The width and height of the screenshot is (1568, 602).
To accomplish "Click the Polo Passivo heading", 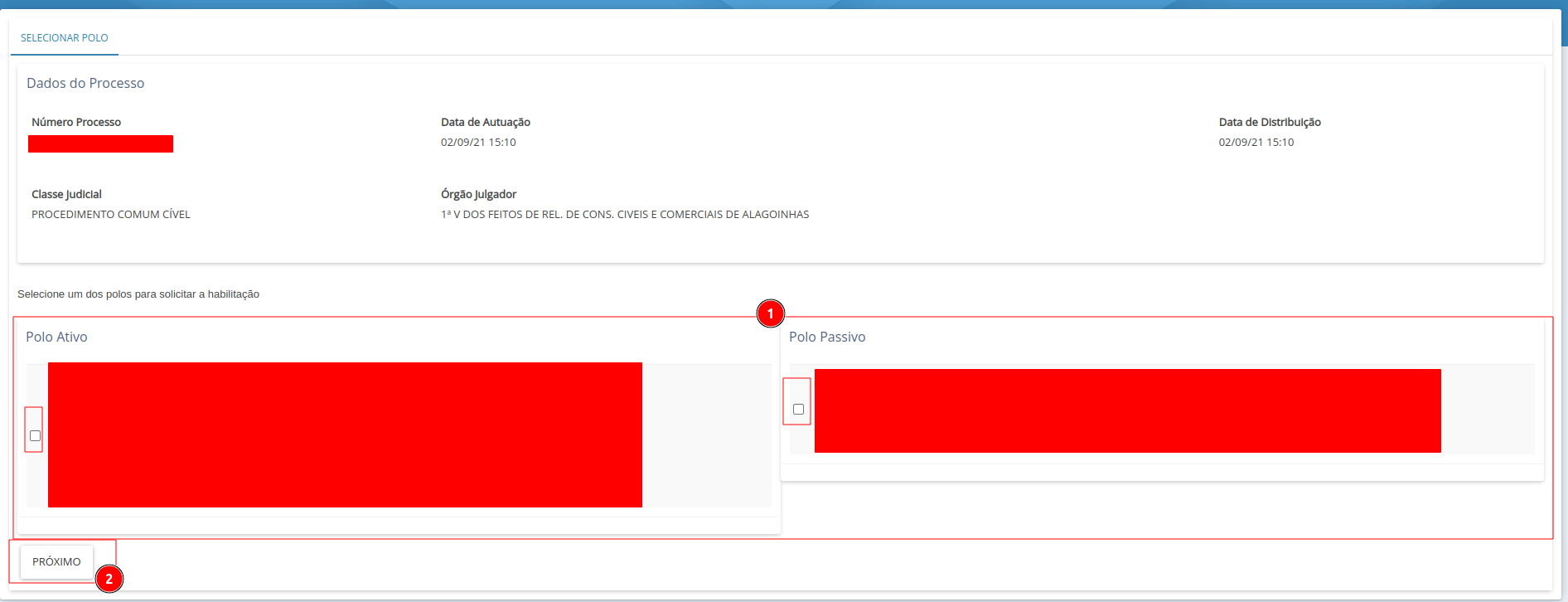I will click(x=827, y=337).
